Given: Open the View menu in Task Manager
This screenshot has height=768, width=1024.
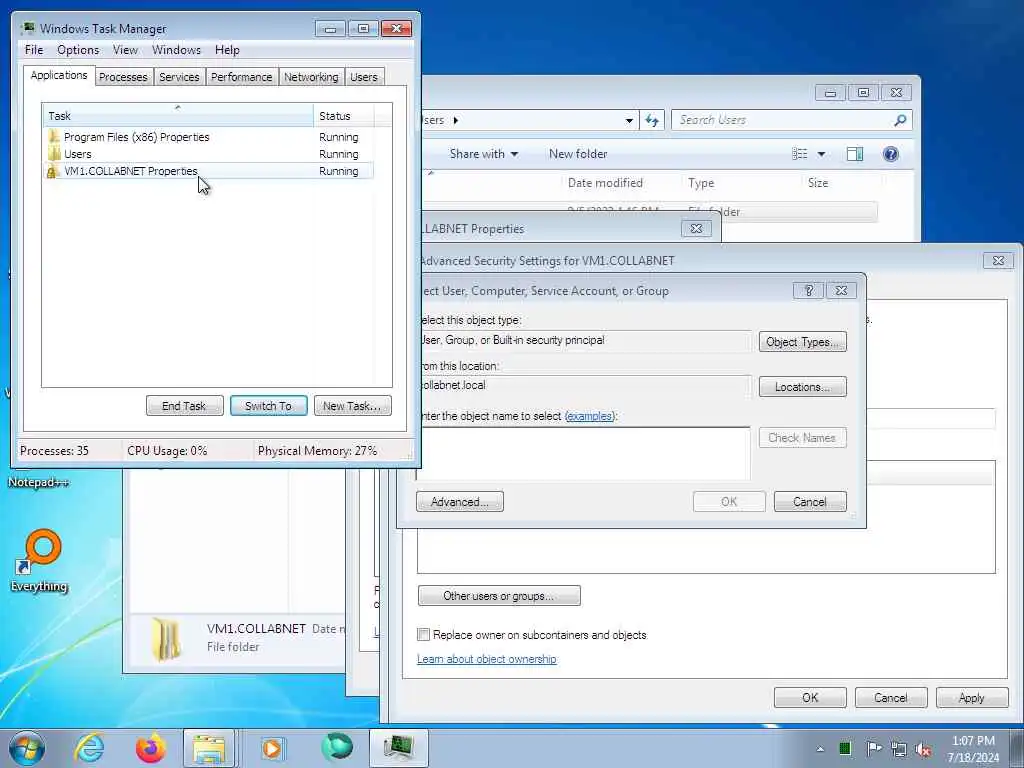Looking at the screenshot, I should (x=125, y=50).
